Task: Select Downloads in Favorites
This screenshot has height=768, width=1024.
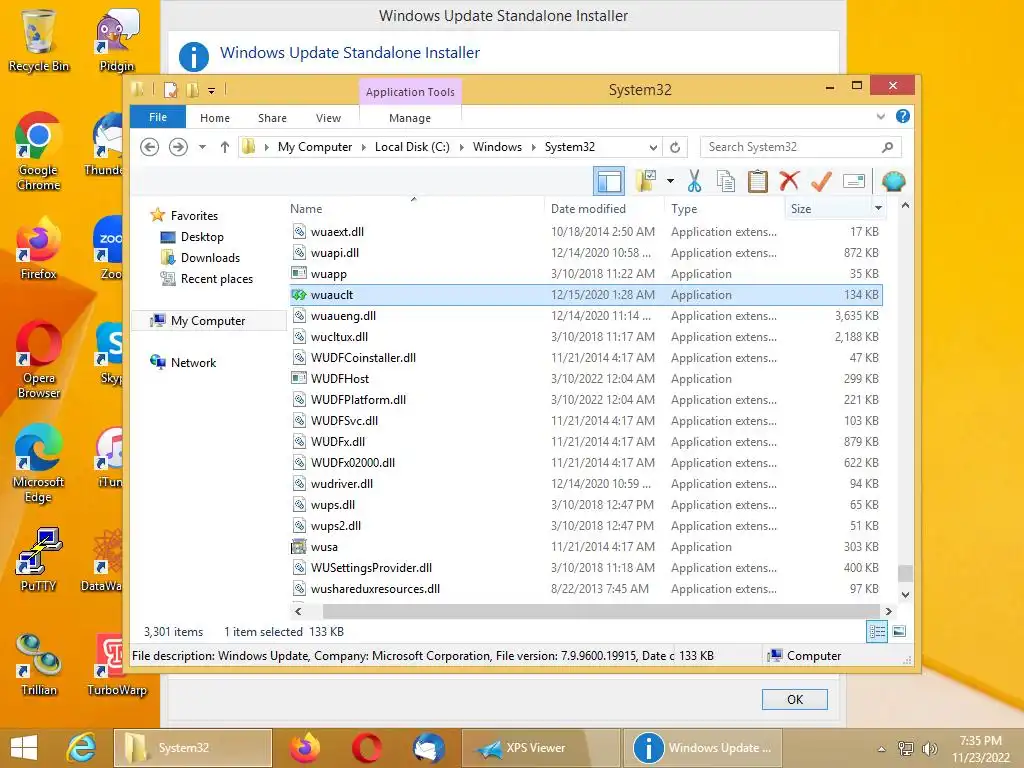Action: 210,258
